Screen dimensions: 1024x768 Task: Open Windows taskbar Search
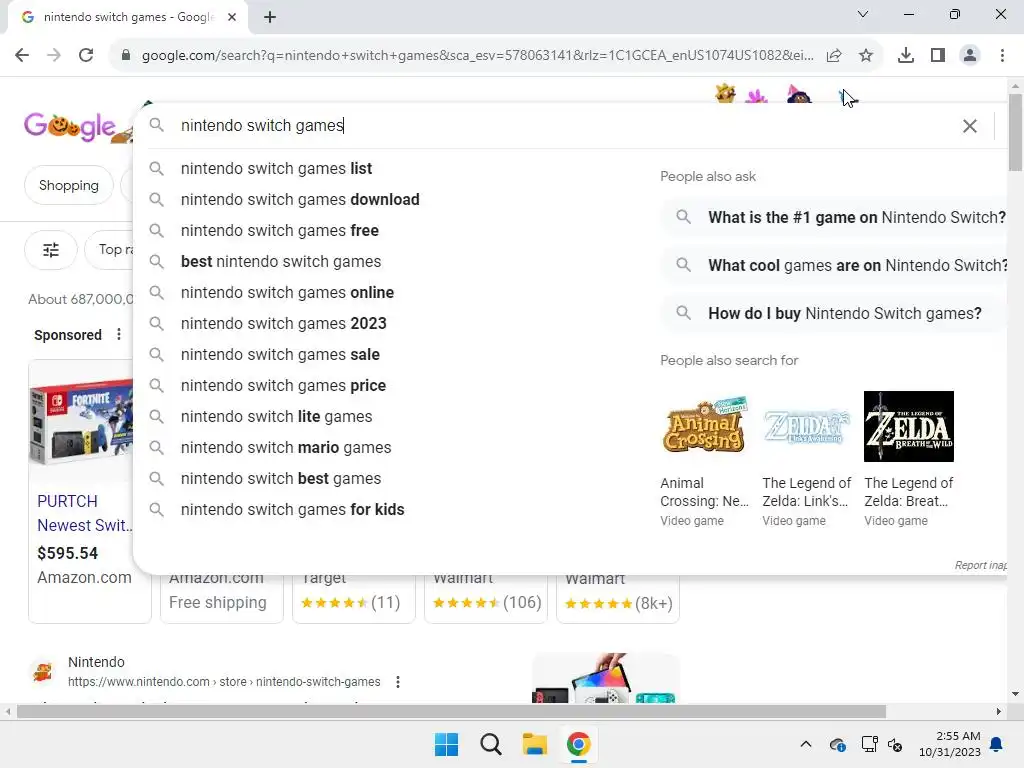(x=490, y=744)
